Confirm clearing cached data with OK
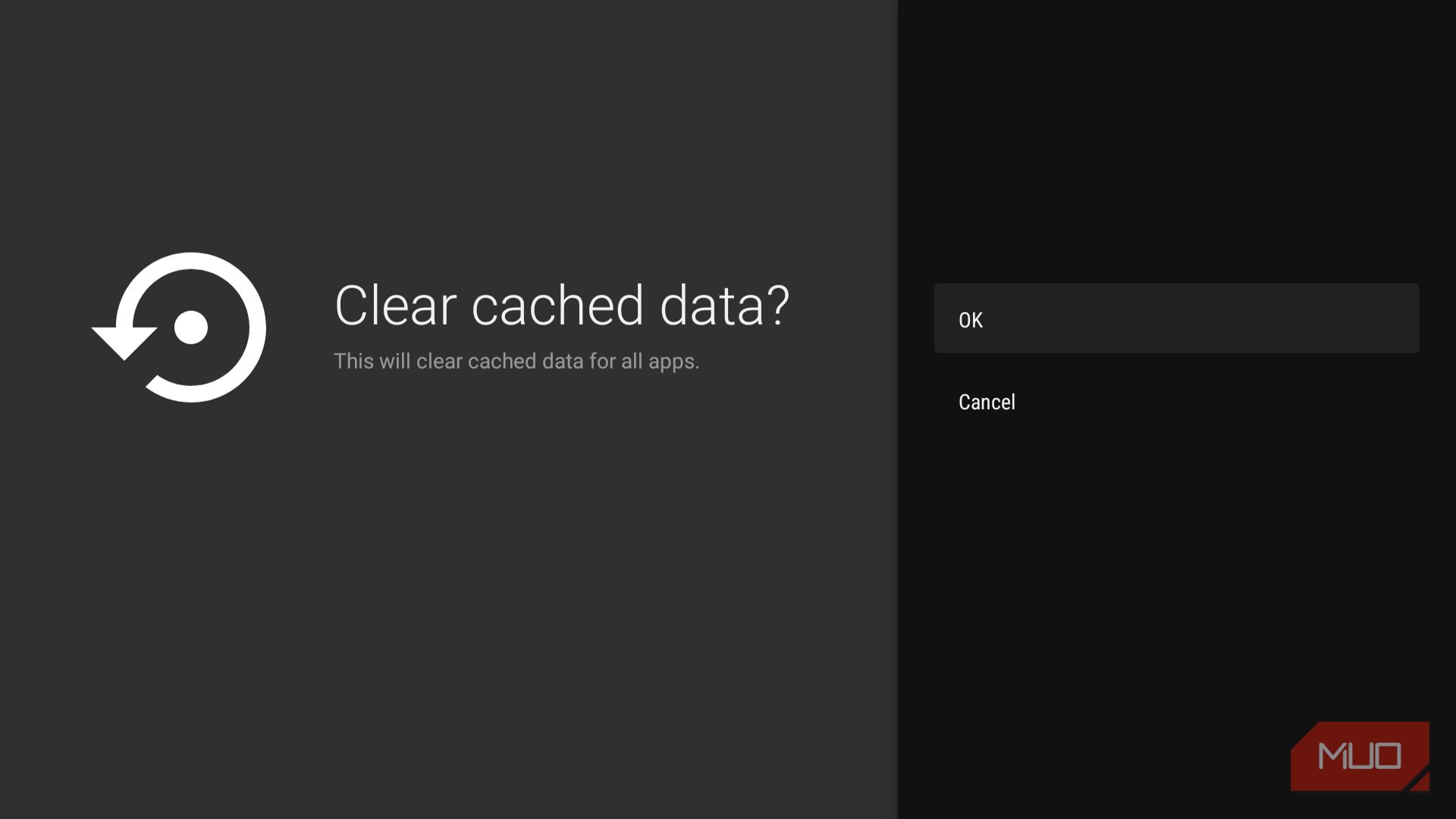Viewport: 1456px width, 819px height. click(x=1176, y=318)
